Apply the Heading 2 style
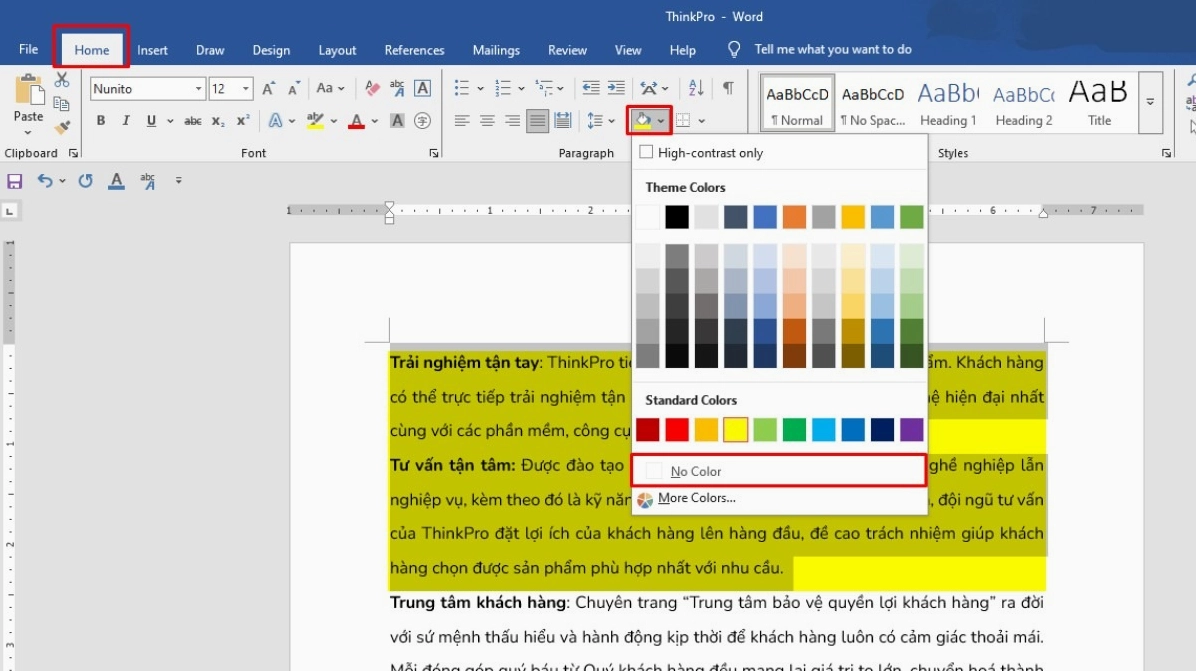This screenshot has width=1196, height=671. (x=1024, y=102)
